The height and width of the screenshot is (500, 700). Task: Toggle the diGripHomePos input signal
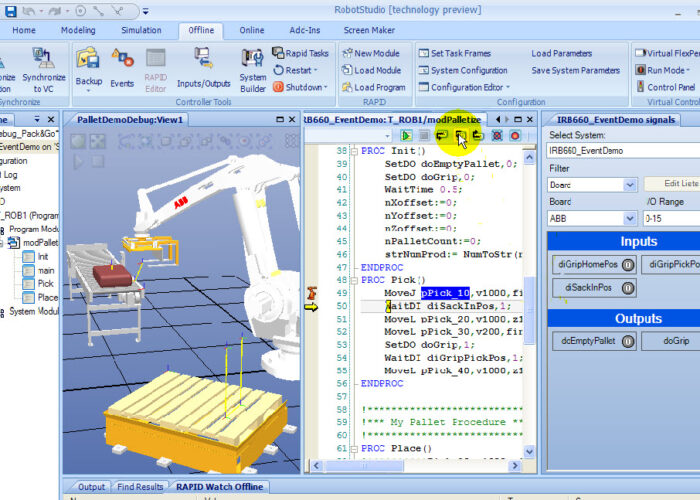pos(594,265)
